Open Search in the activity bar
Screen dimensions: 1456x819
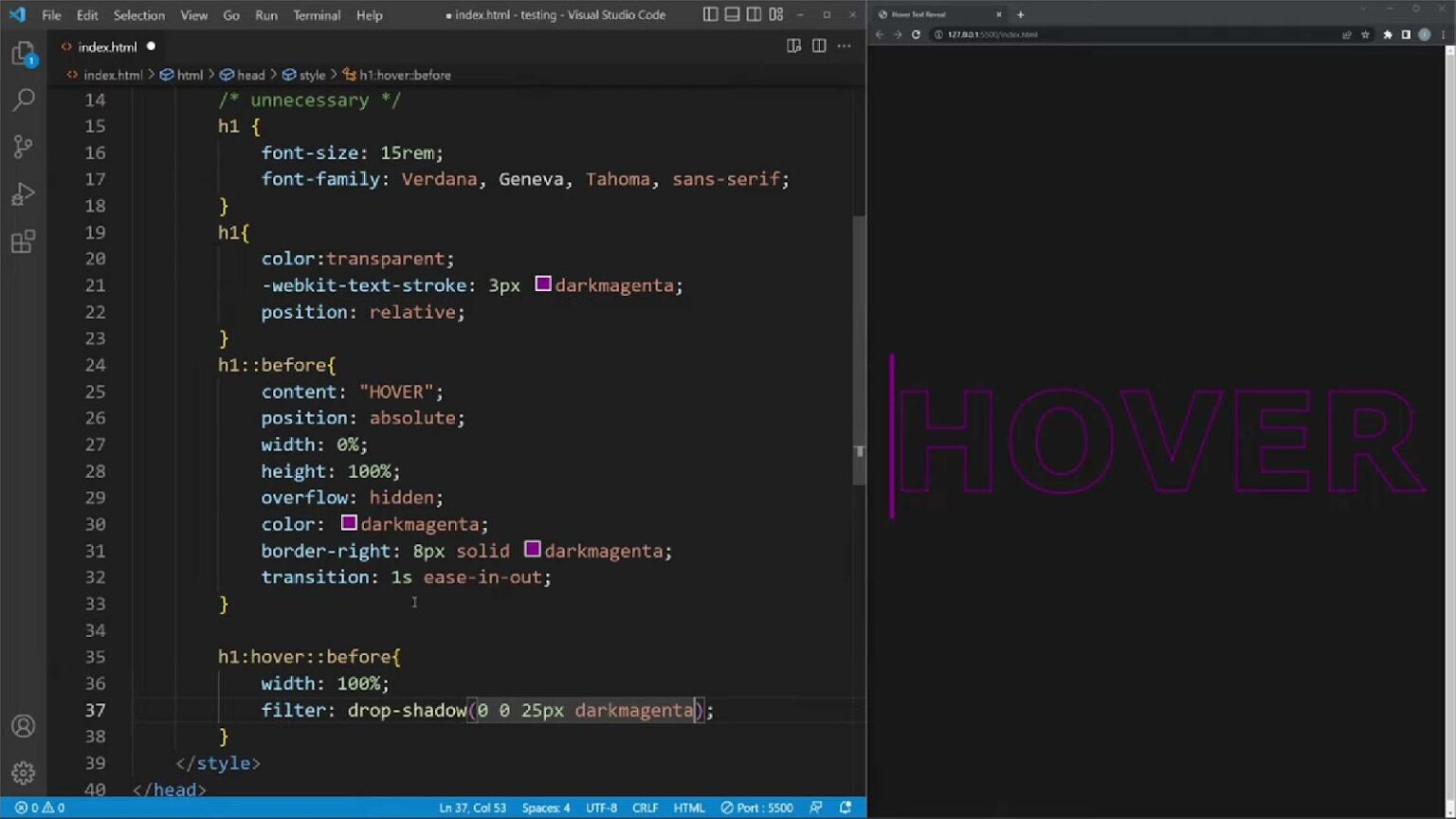coord(24,100)
